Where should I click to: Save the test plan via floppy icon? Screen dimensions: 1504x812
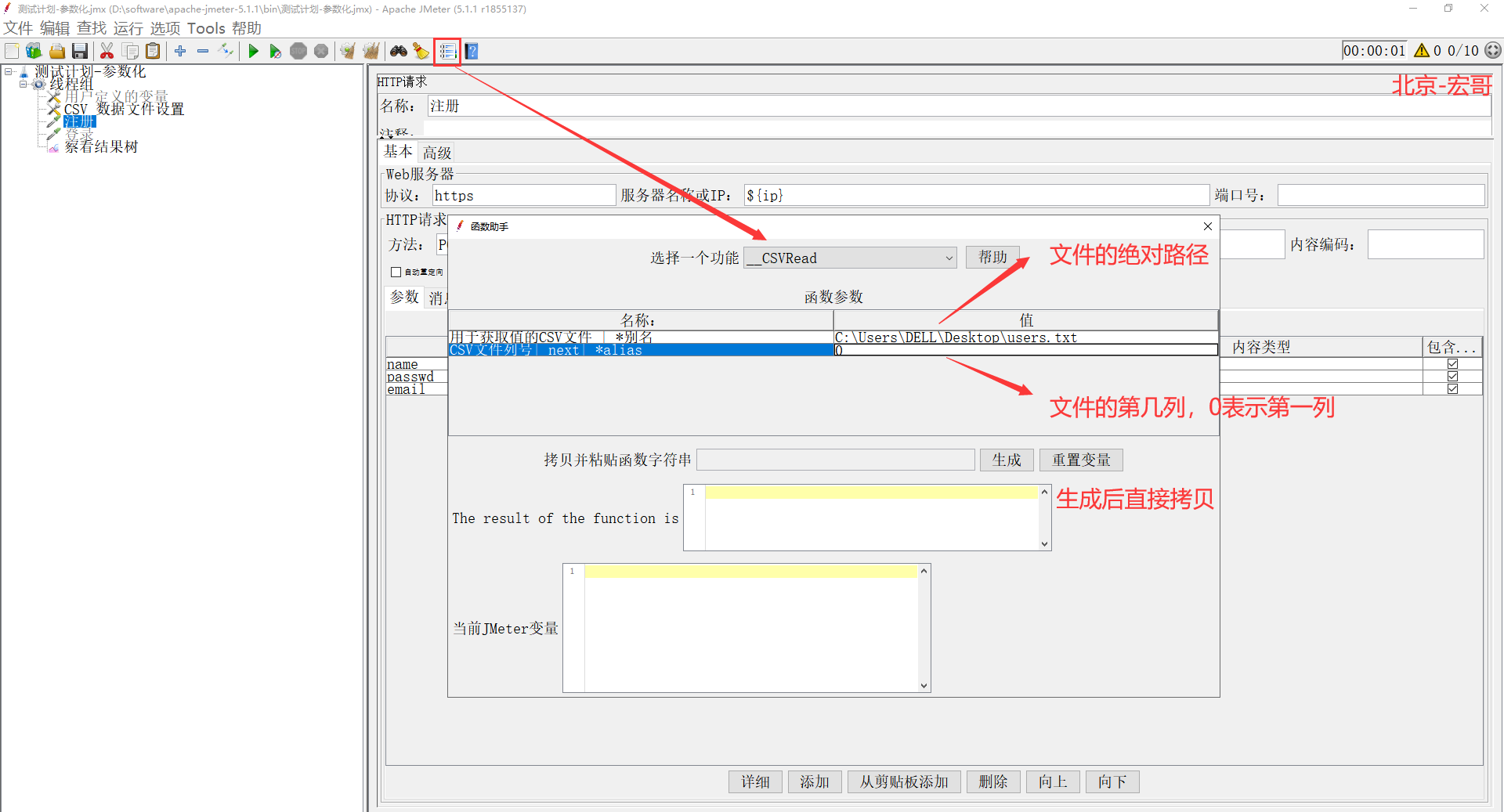coord(79,51)
